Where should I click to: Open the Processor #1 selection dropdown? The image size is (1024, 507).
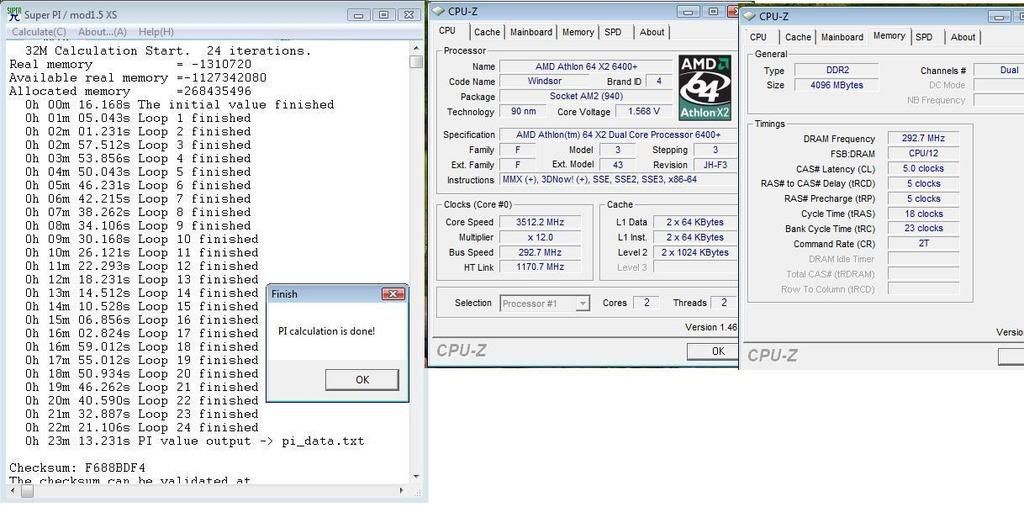click(545, 303)
